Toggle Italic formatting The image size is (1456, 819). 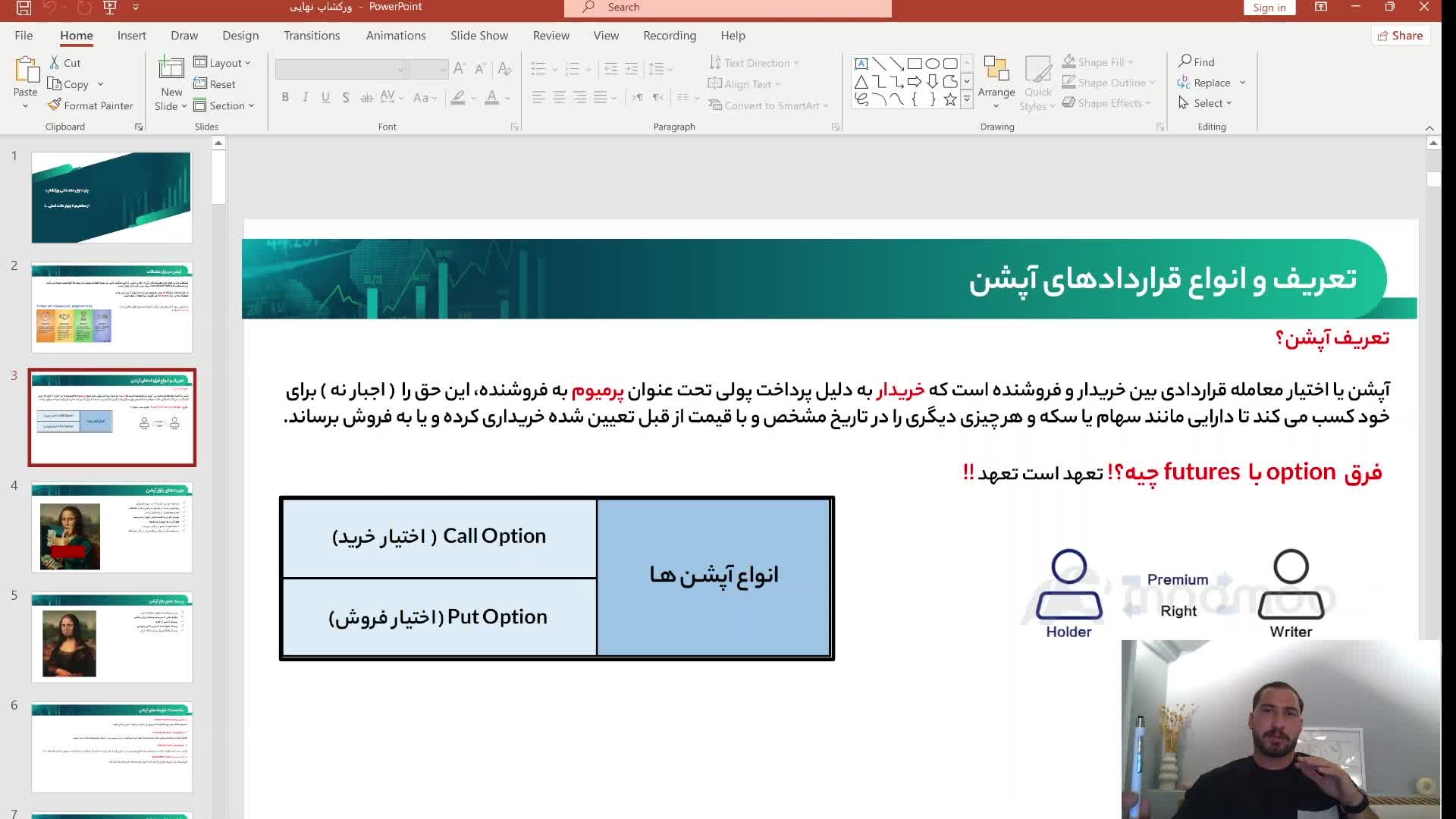point(305,97)
